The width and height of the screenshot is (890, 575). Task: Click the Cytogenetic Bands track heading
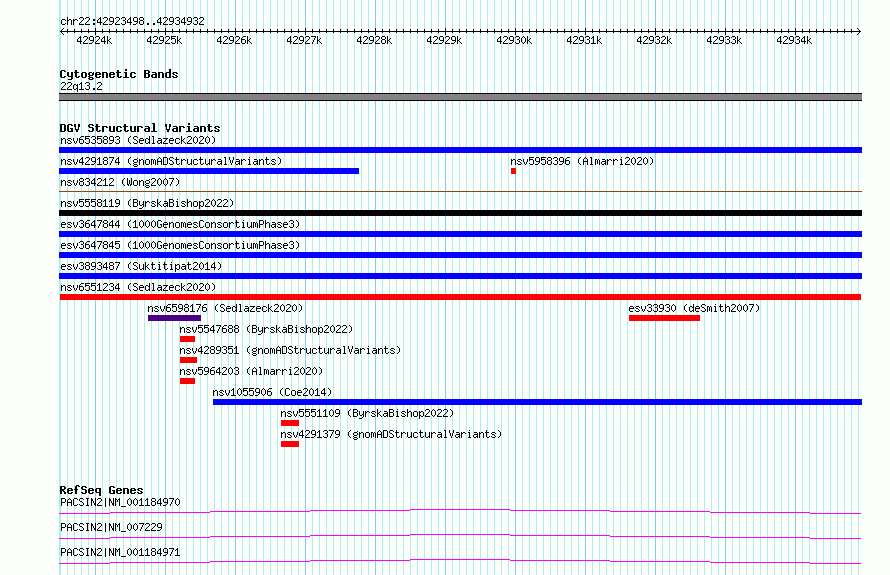[x=119, y=74]
